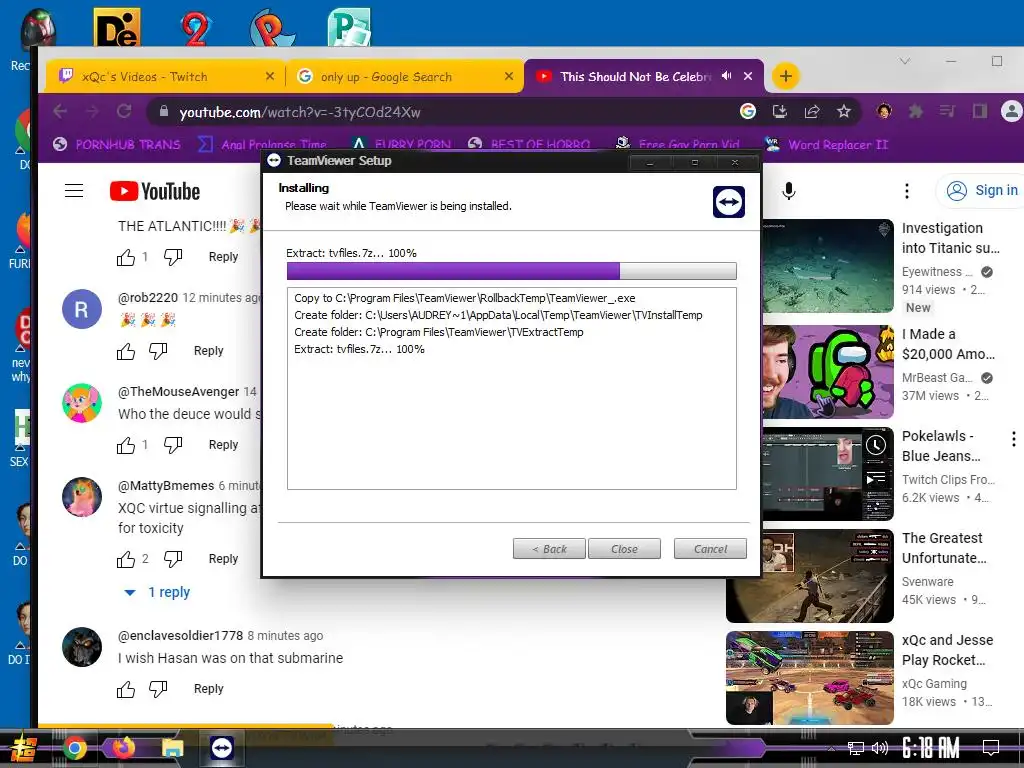The image size is (1024, 768).
Task: Reply to @MattyBmemes's comment
Action: click(x=223, y=559)
